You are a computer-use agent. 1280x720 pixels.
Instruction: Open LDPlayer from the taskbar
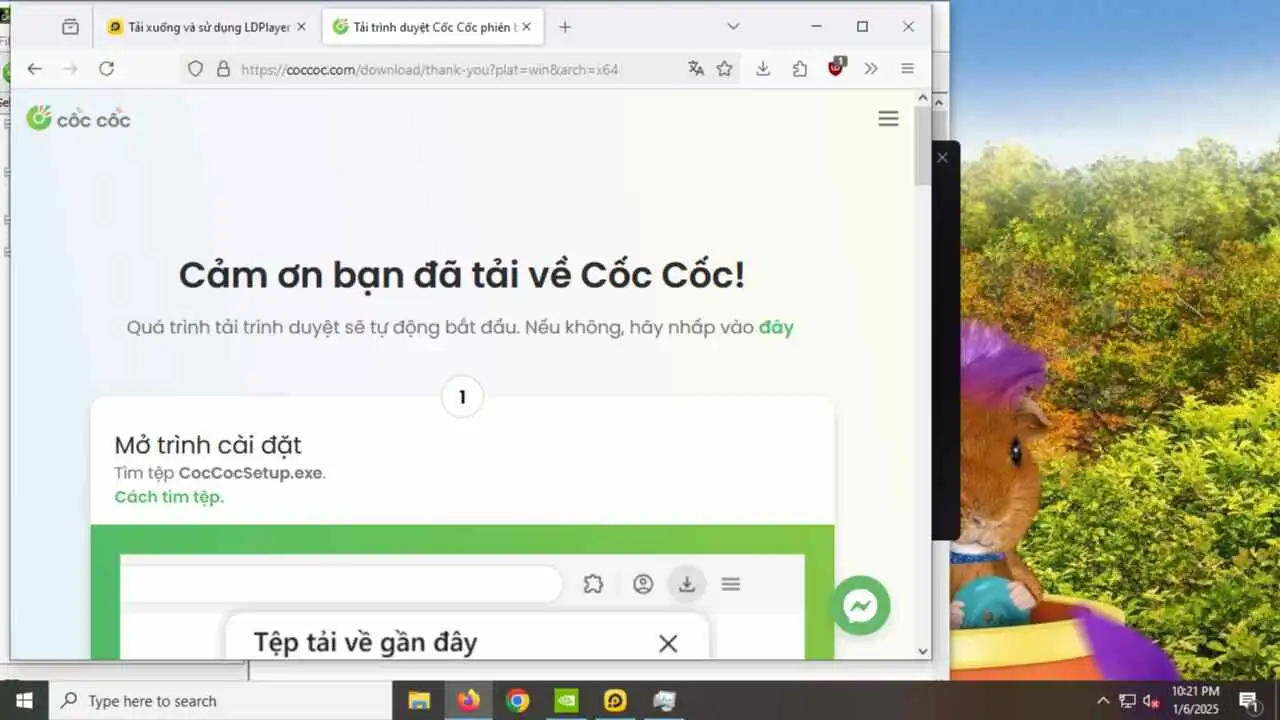tap(615, 701)
